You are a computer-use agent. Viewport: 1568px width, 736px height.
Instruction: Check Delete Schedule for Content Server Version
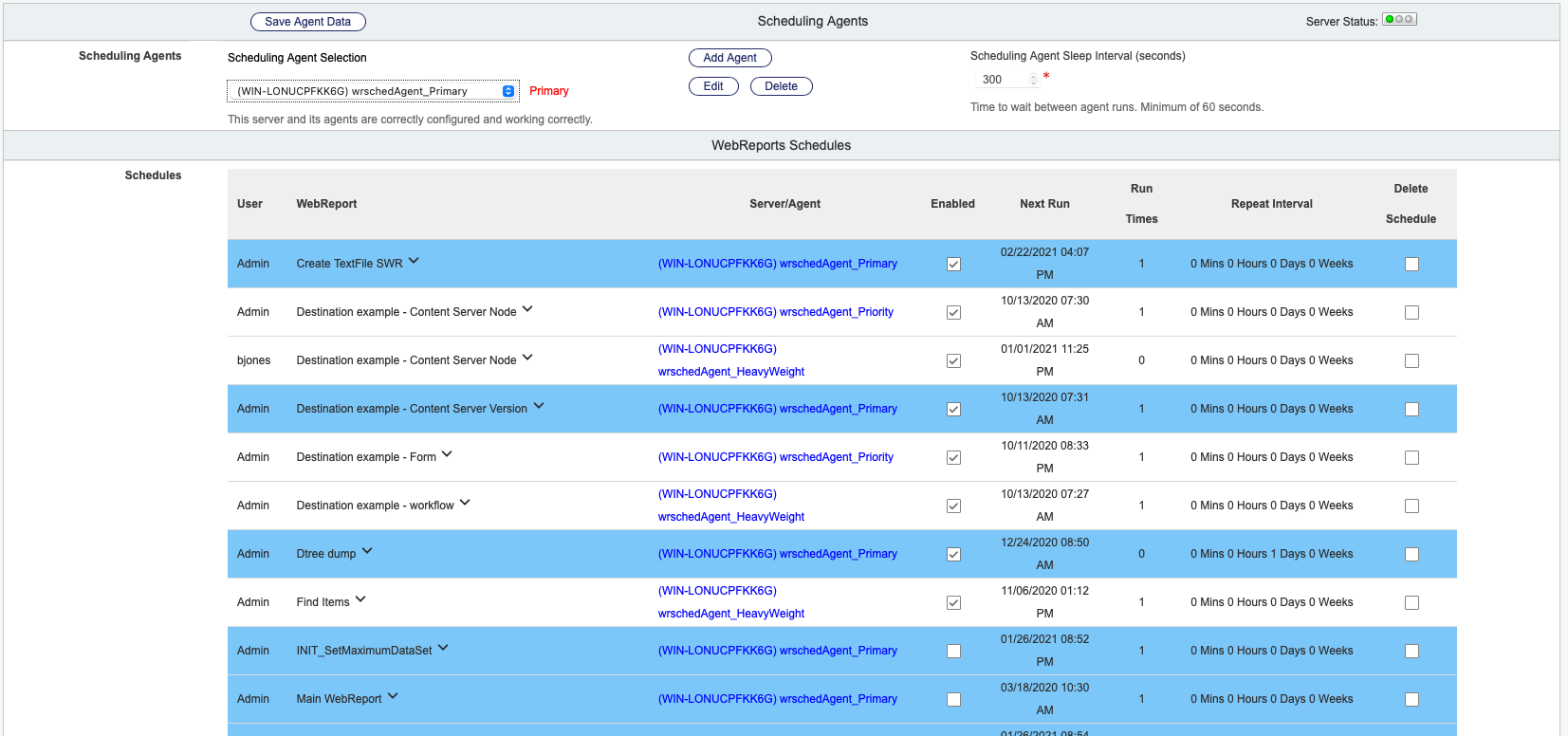click(1411, 410)
